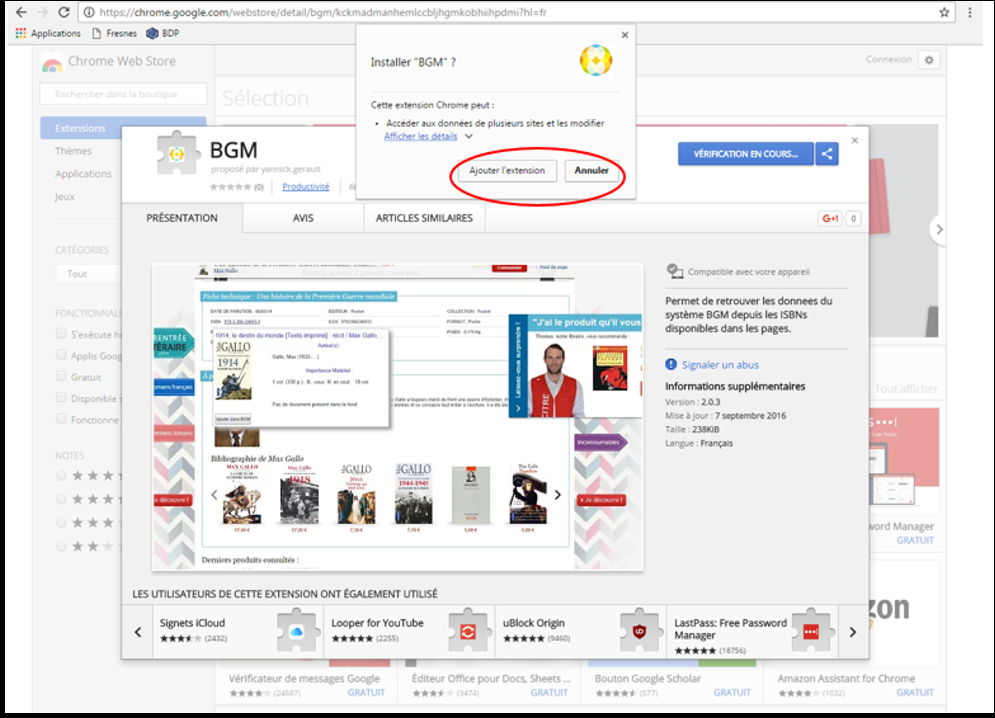Check the 'Disponible' checkbox
The image size is (995, 718).
pyautogui.click(x=61, y=397)
